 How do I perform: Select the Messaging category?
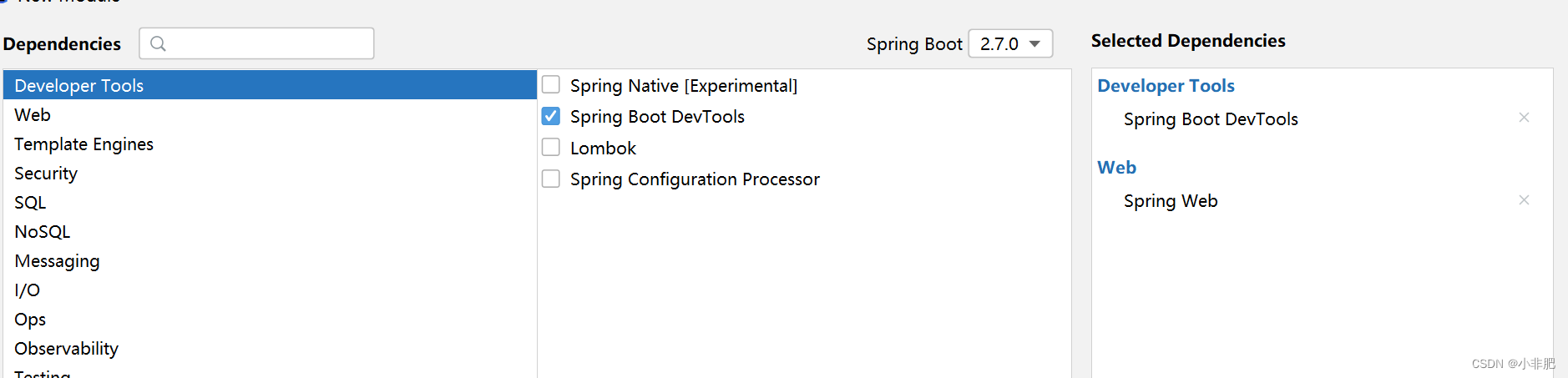(x=57, y=261)
